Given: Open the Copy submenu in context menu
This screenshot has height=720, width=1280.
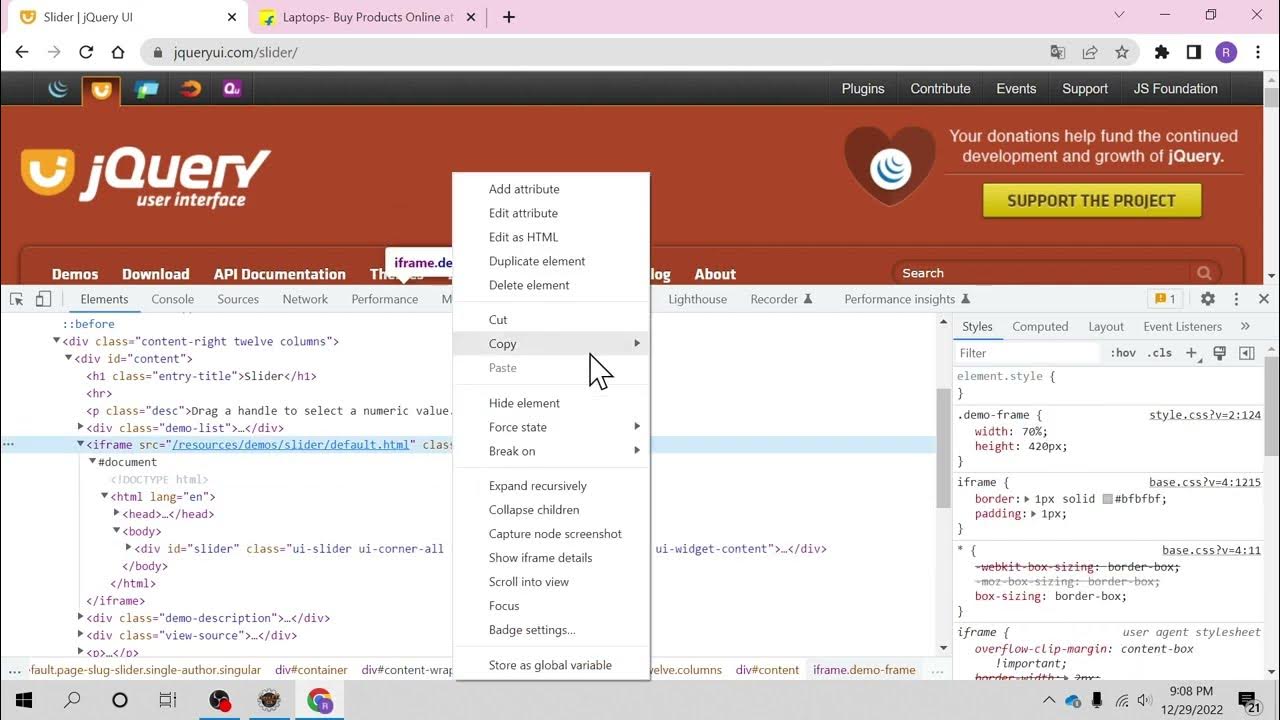Looking at the screenshot, I should (x=551, y=344).
